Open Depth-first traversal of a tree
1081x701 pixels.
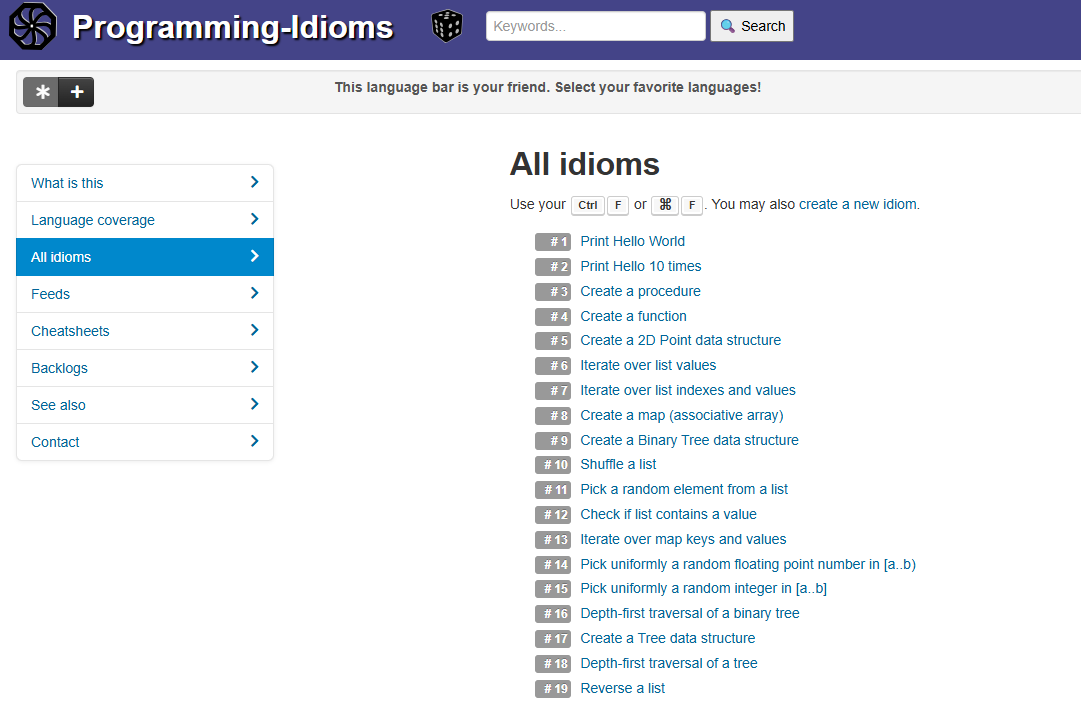(669, 663)
